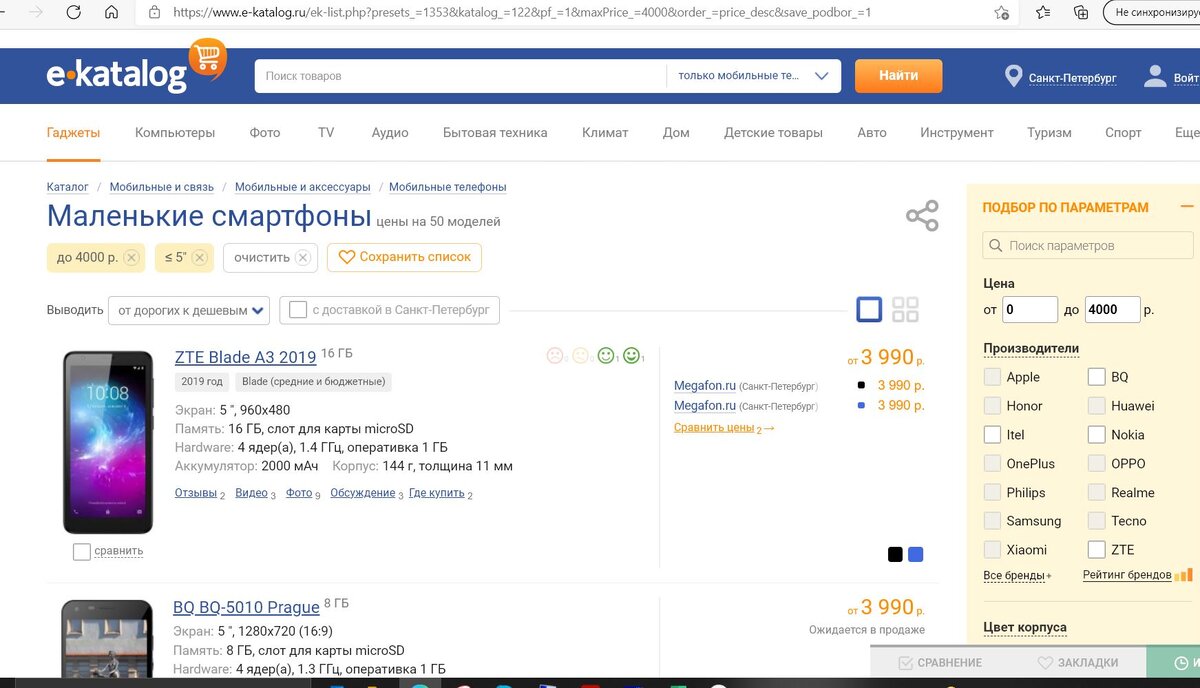Open the Гаджеты menu tab

click(73, 132)
